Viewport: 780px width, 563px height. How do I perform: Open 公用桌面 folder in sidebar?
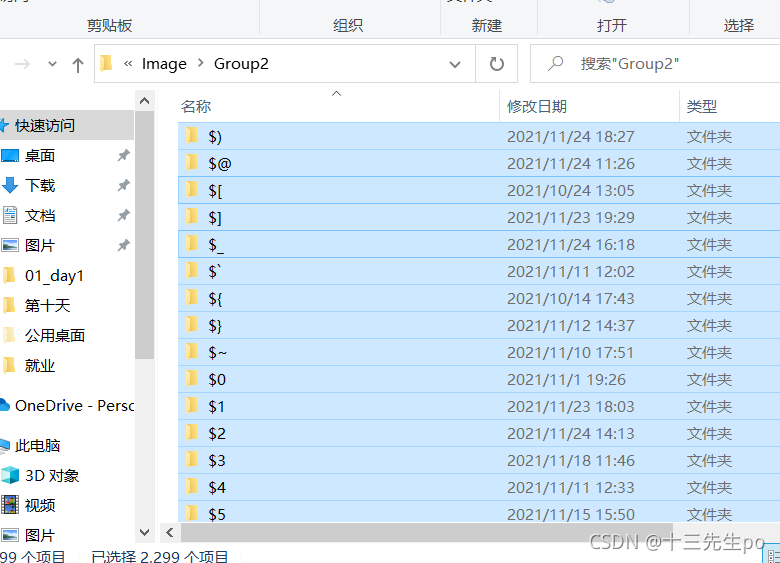(55, 335)
